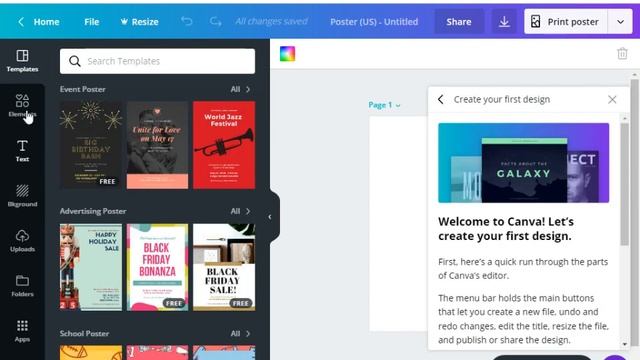Screen dimensions: 640x360
Task: Click the trash delete icon
Action: pyautogui.click(x=622, y=53)
